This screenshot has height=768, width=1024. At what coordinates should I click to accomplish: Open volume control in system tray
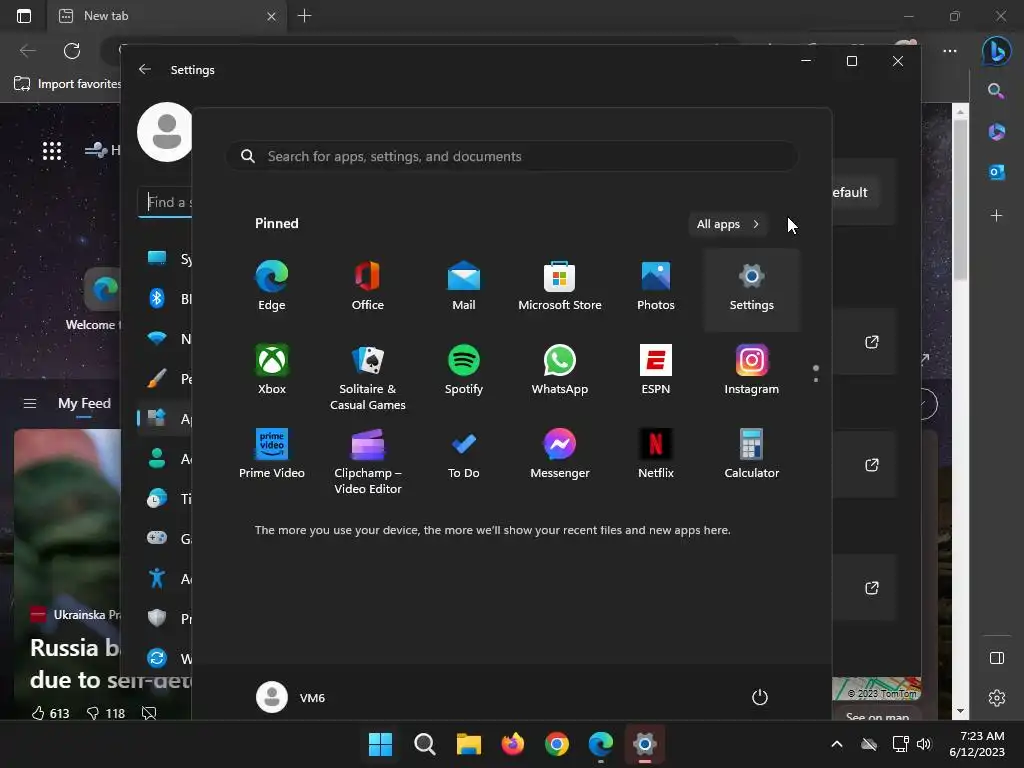923,744
